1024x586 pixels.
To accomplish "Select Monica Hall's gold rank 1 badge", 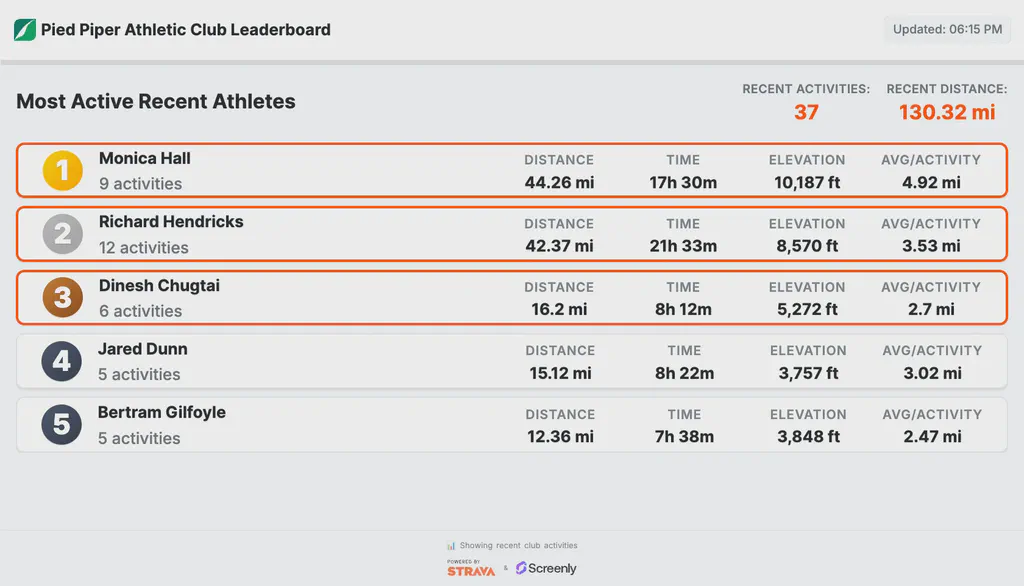I will (x=61, y=170).
